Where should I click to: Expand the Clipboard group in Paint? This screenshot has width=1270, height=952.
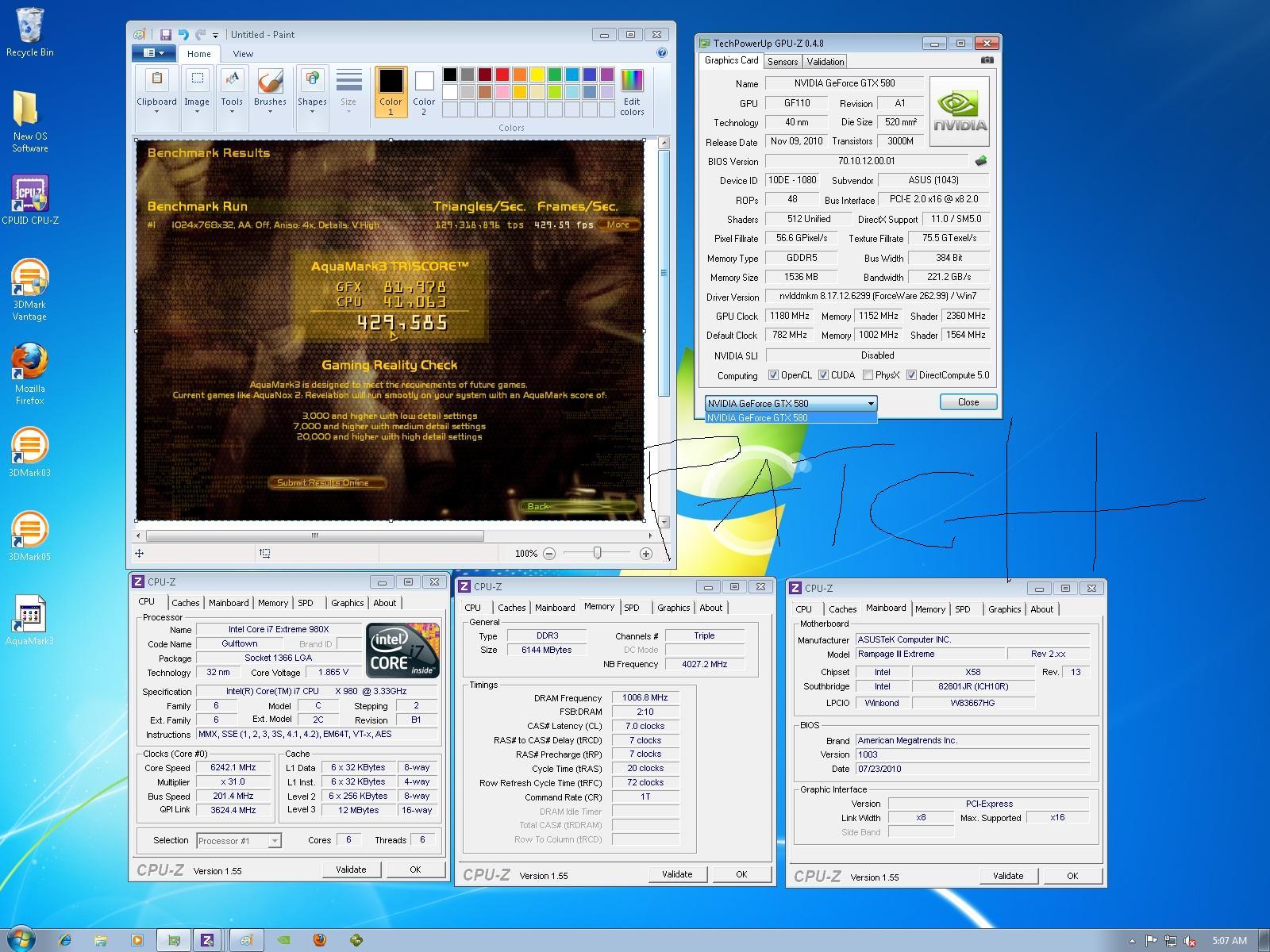(156, 98)
